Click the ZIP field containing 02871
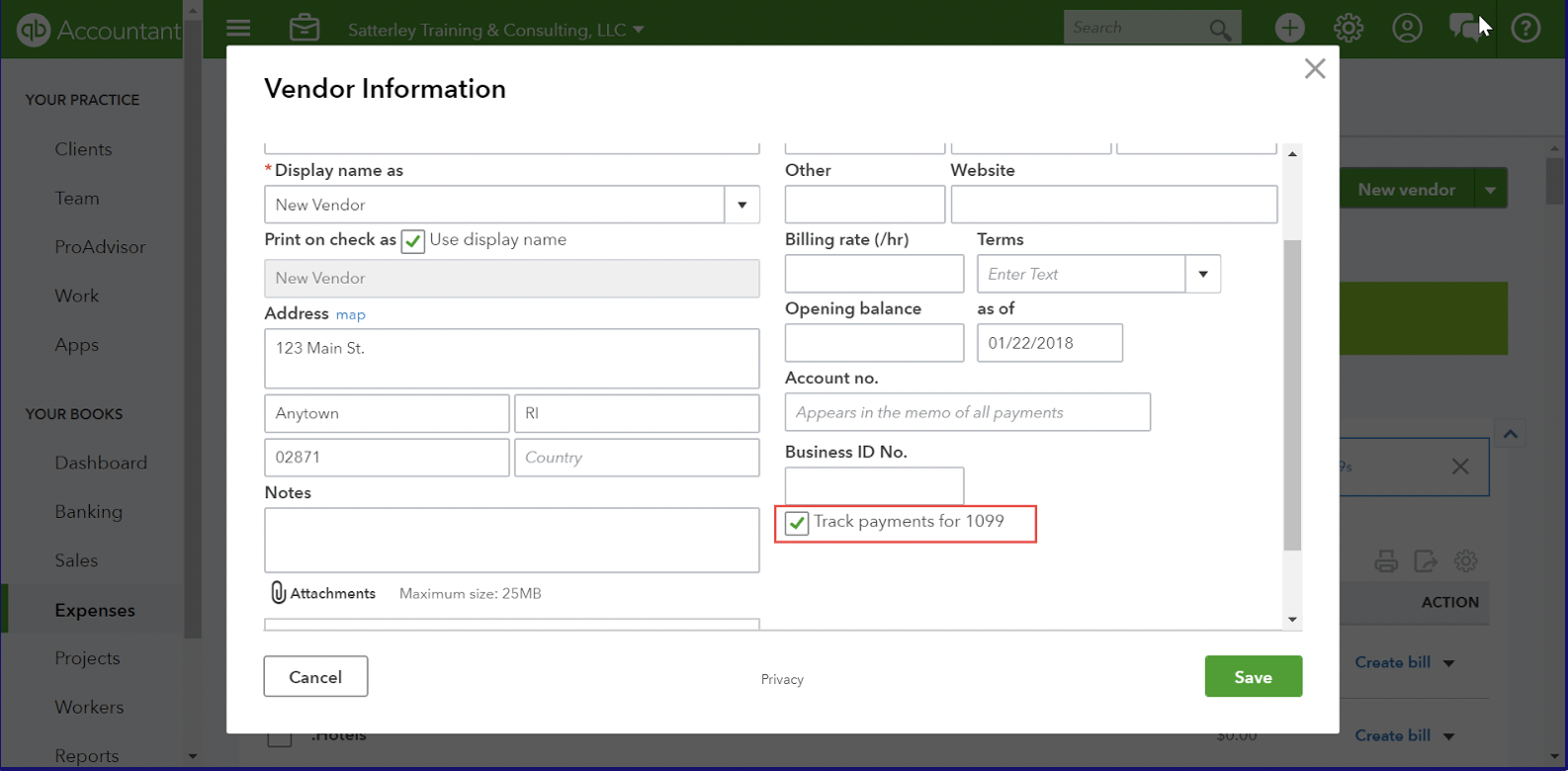The image size is (1568, 771). [387, 458]
